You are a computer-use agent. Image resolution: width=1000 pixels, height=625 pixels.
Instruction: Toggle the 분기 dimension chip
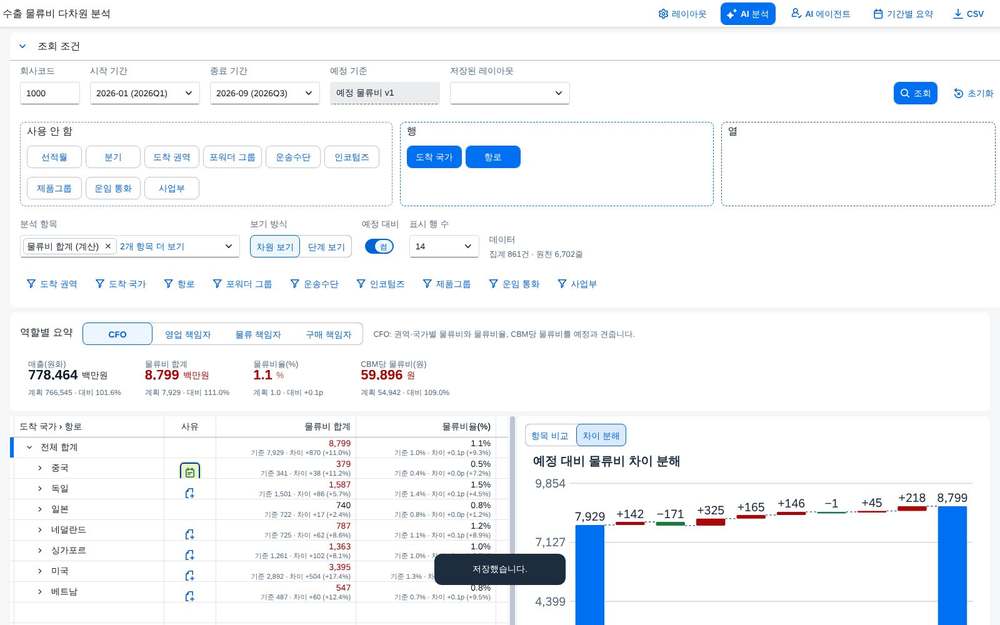pyautogui.click(x=113, y=157)
